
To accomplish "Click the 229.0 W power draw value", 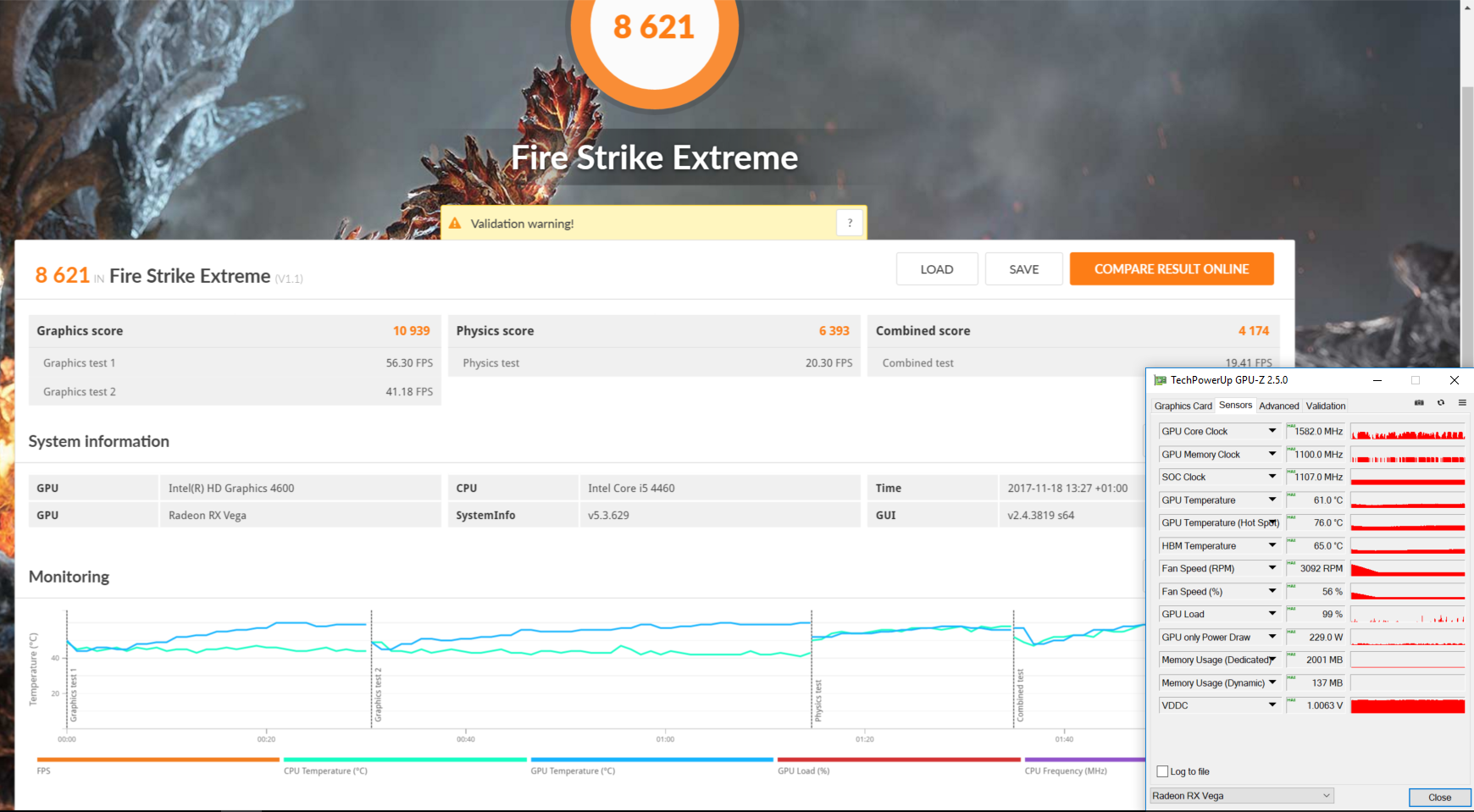I will tap(1326, 637).
